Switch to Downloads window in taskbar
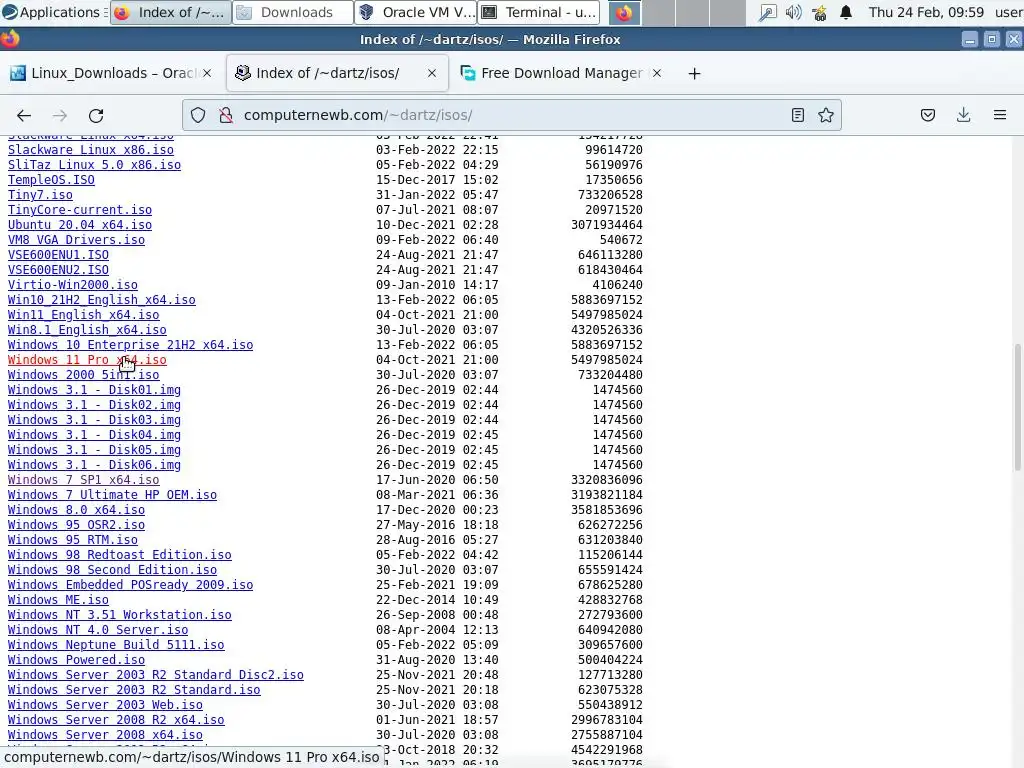 click(293, 12)
